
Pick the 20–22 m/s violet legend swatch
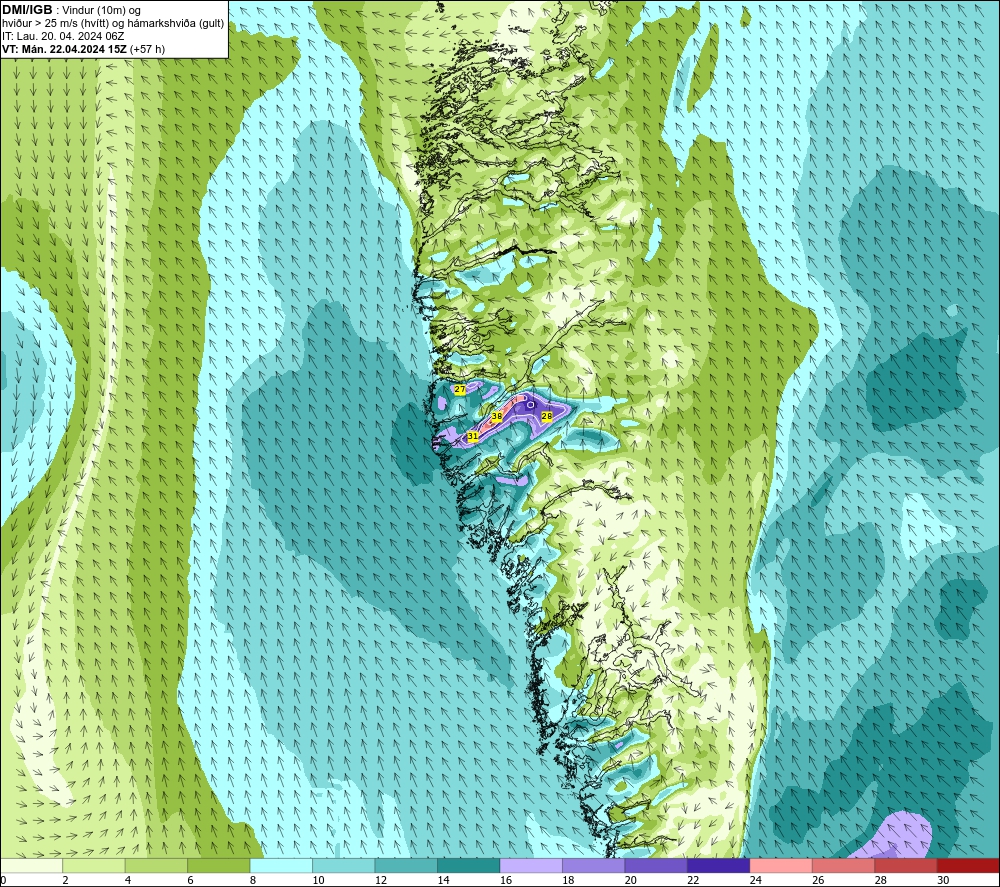656,865
